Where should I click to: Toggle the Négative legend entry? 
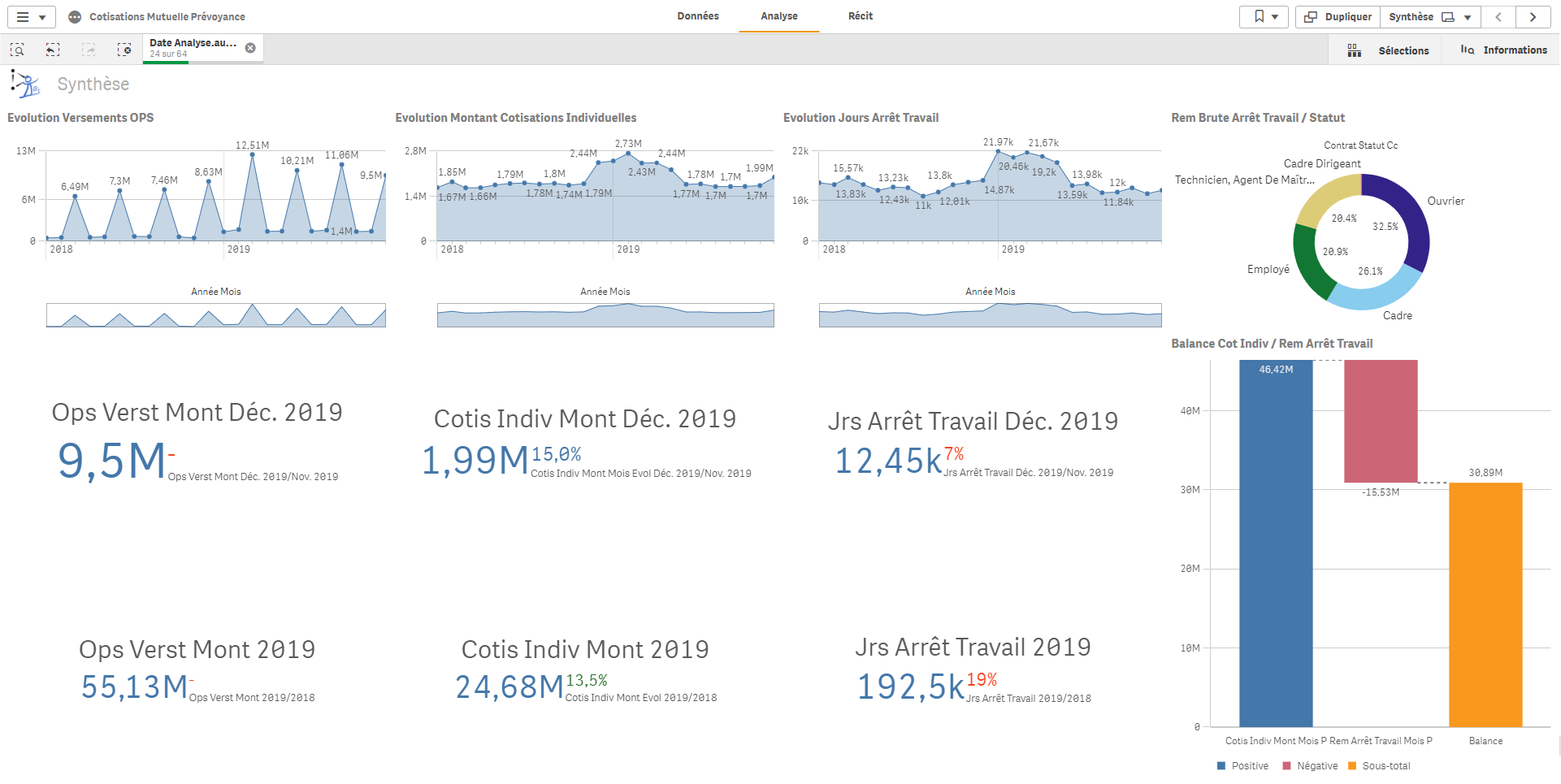1310,765
